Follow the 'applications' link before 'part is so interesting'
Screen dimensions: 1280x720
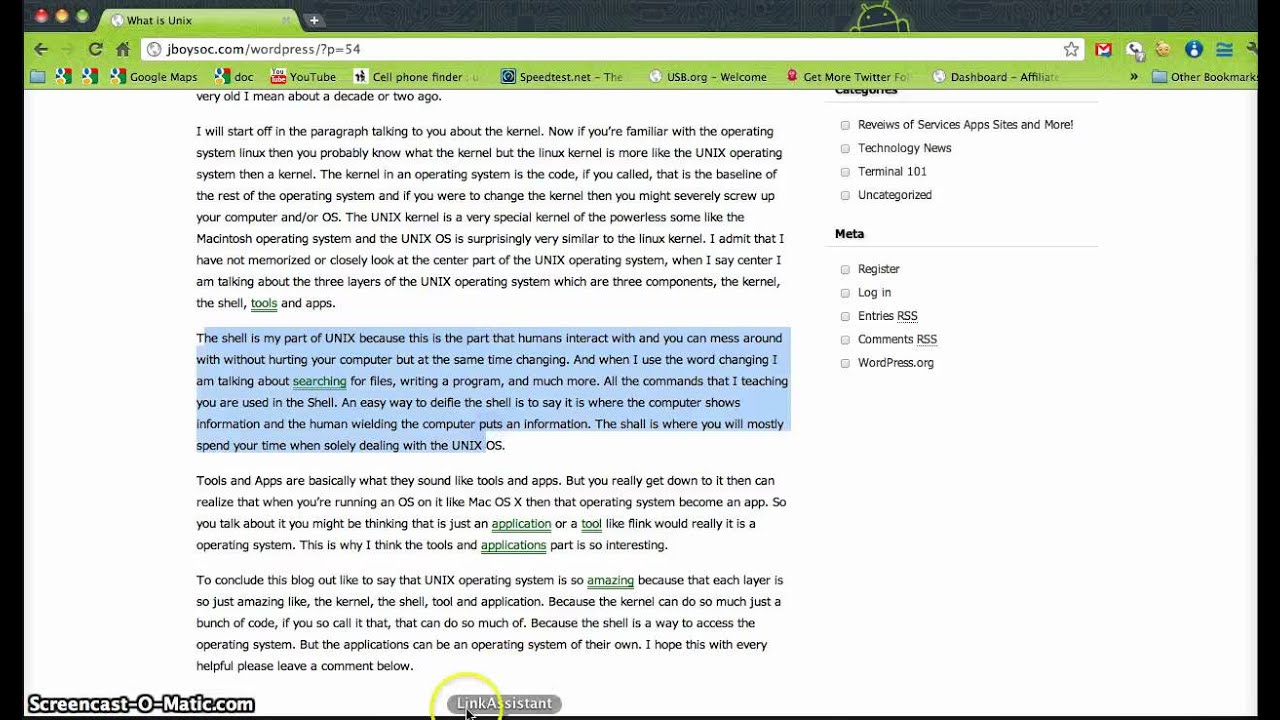pyautogui.click(x=513, y=545)
